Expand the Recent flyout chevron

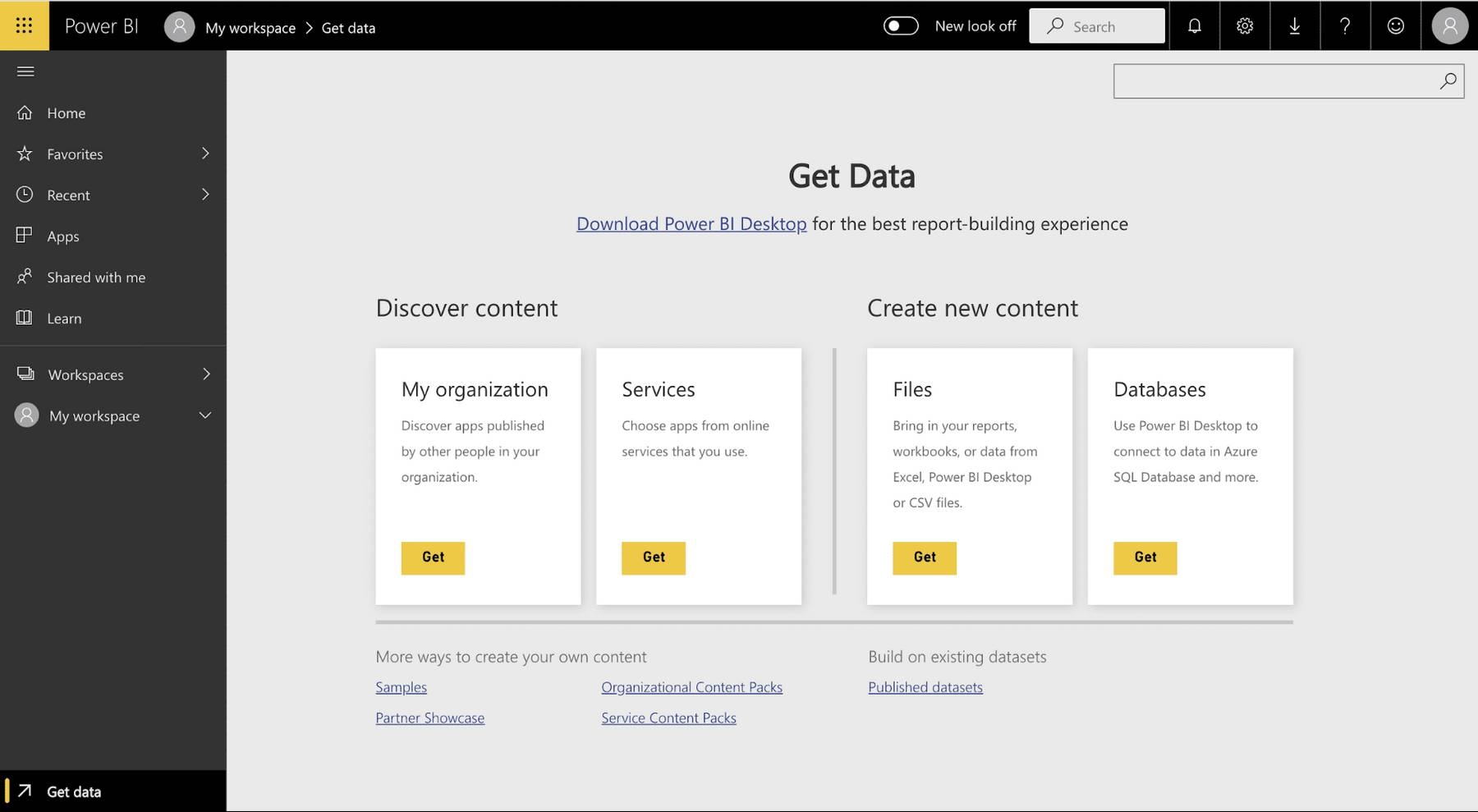point(205,195)
